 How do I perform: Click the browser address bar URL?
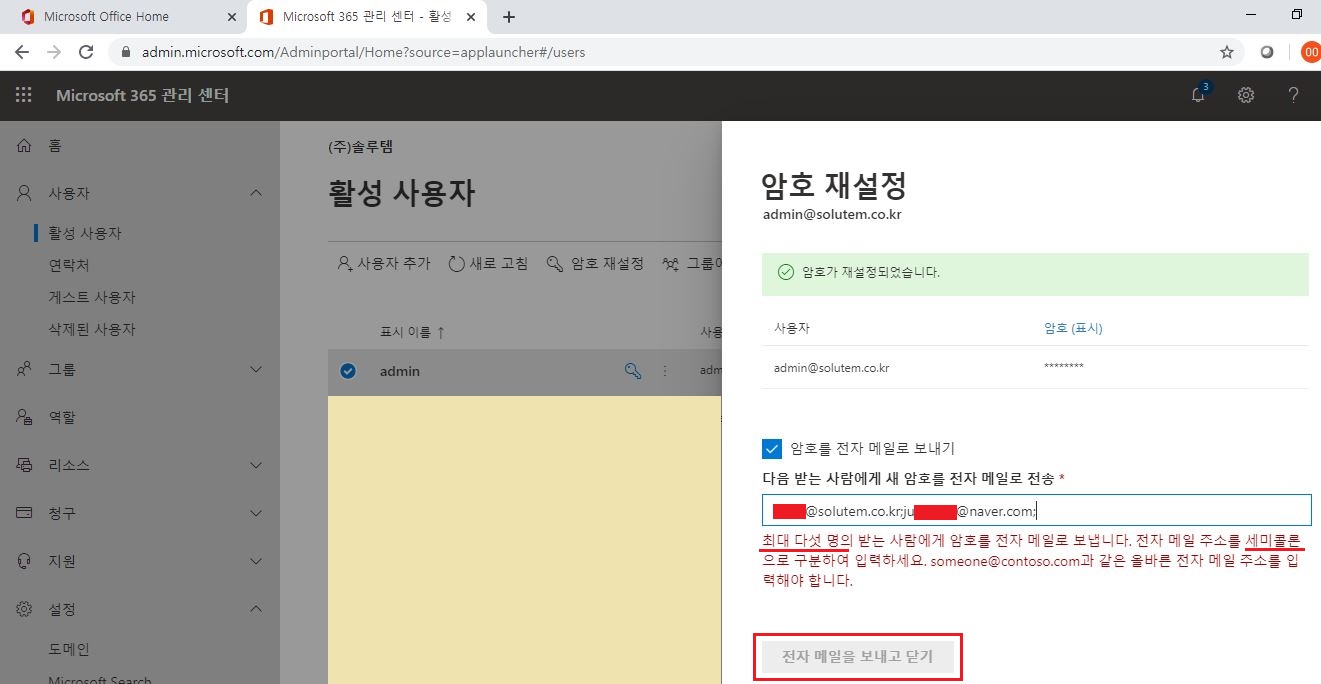[363, 52]
